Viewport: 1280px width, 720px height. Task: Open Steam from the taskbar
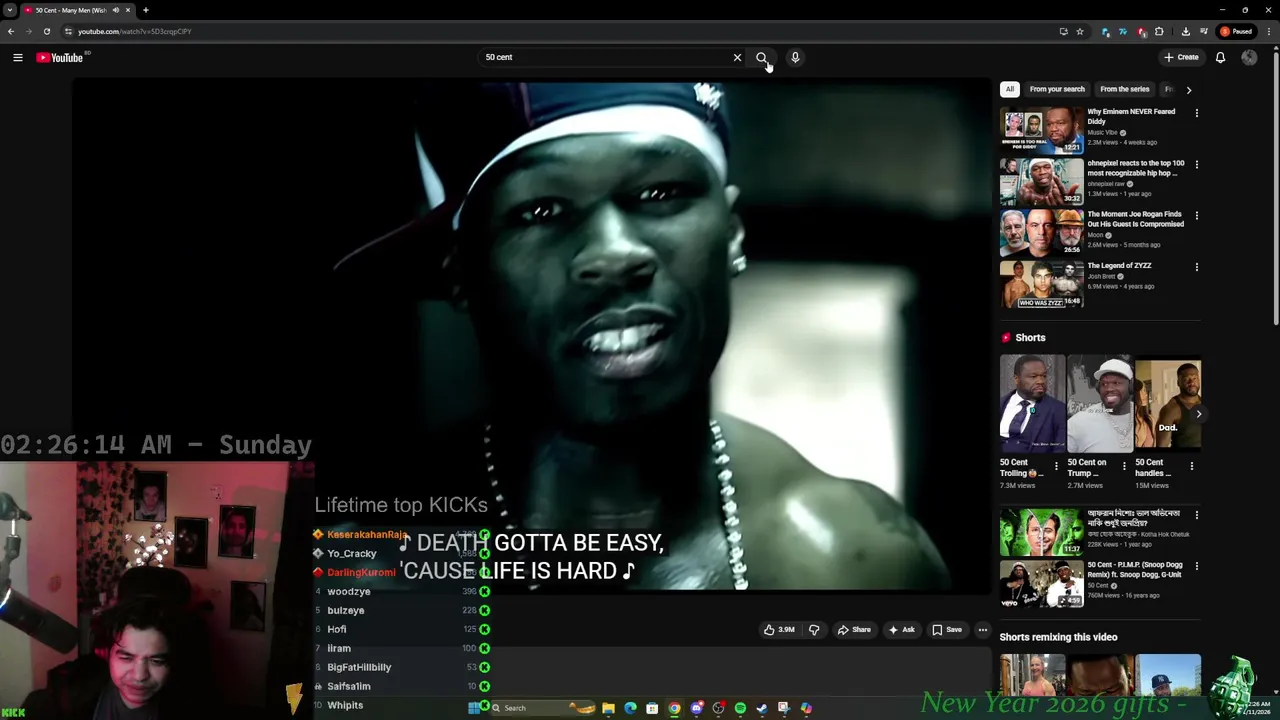click(762, 708)
